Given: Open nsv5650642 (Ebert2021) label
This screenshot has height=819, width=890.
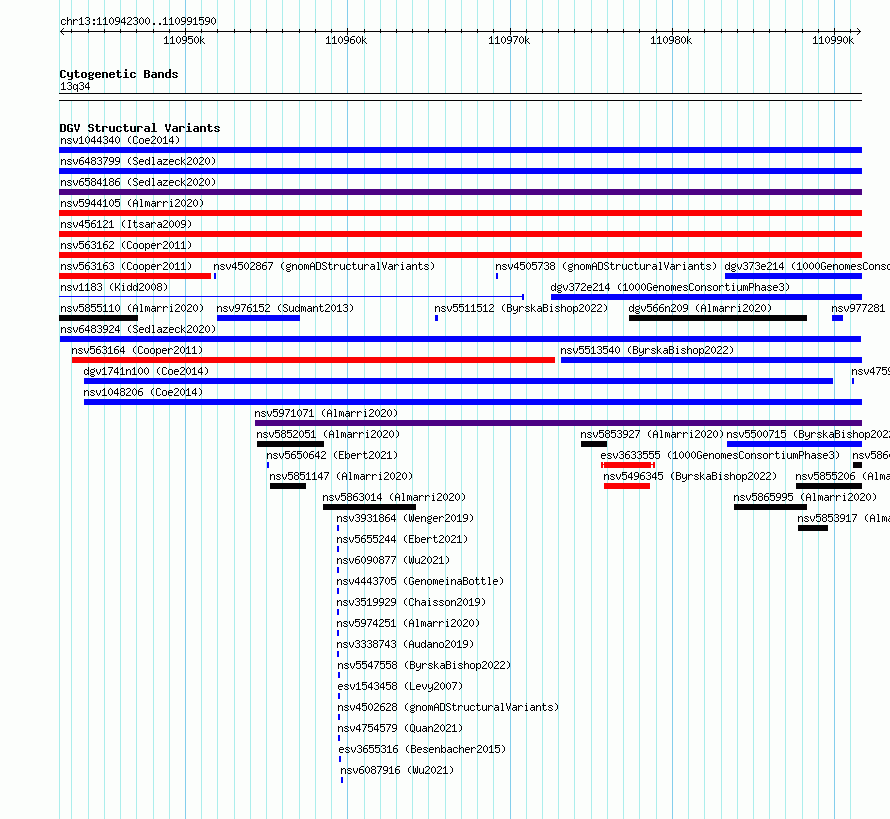Looking at the screenshot, I should 332,455.
